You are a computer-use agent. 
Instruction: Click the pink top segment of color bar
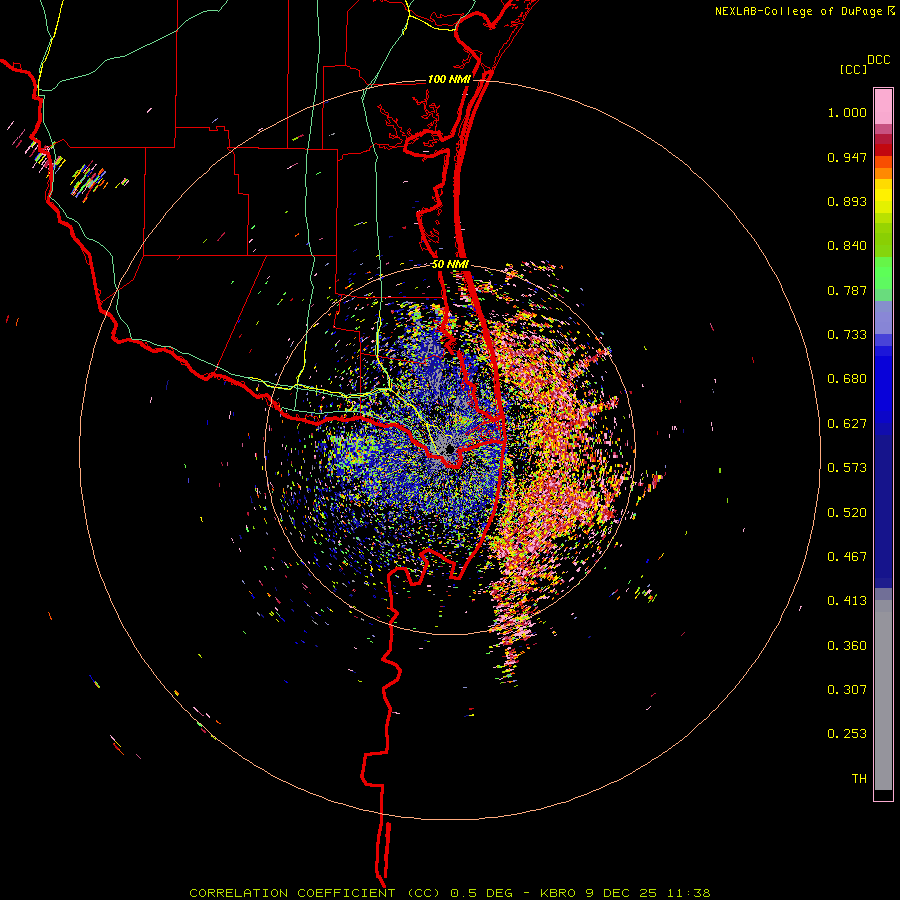883,107
